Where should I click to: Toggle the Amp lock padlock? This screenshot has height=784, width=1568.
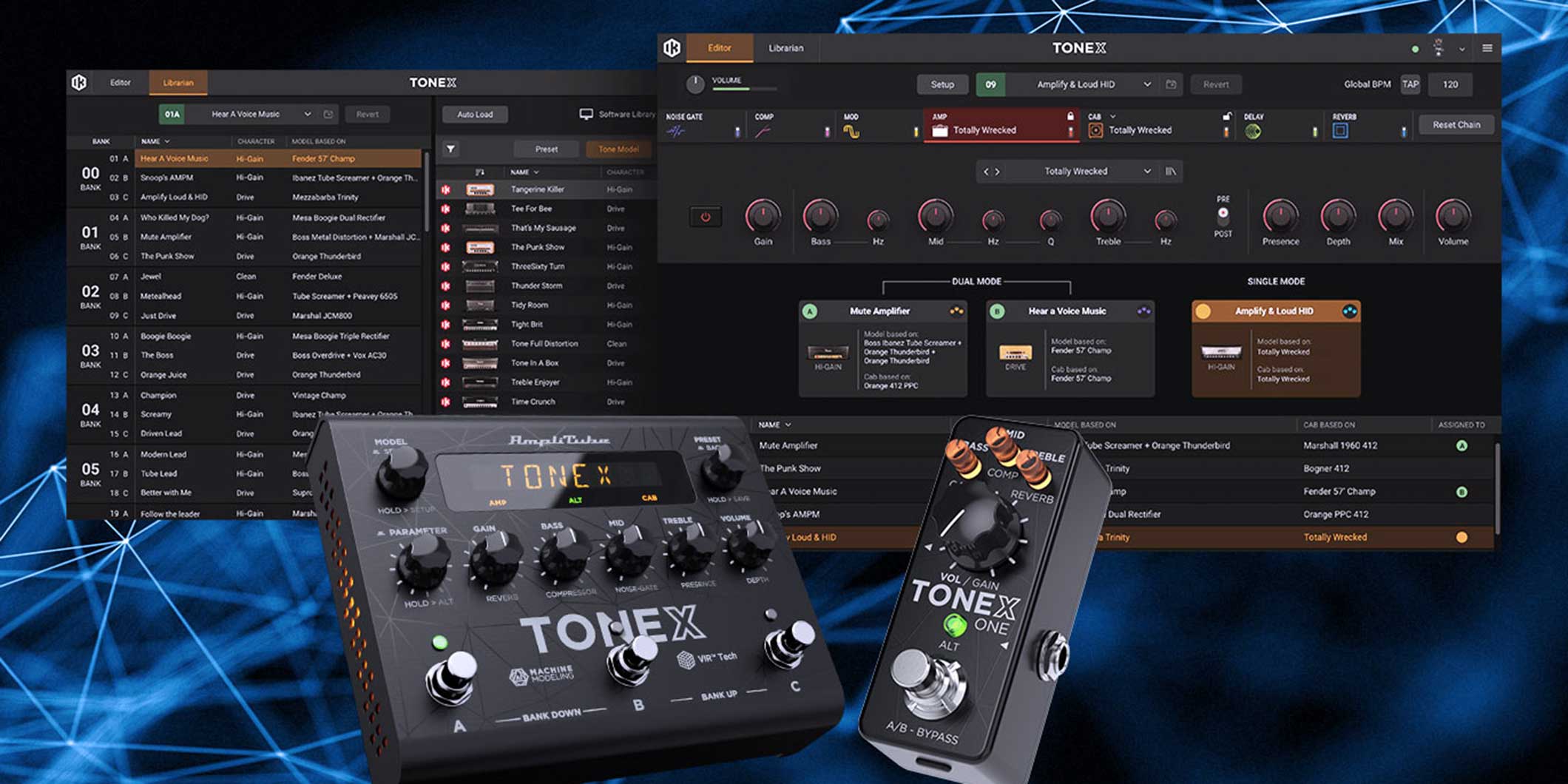1070,116
